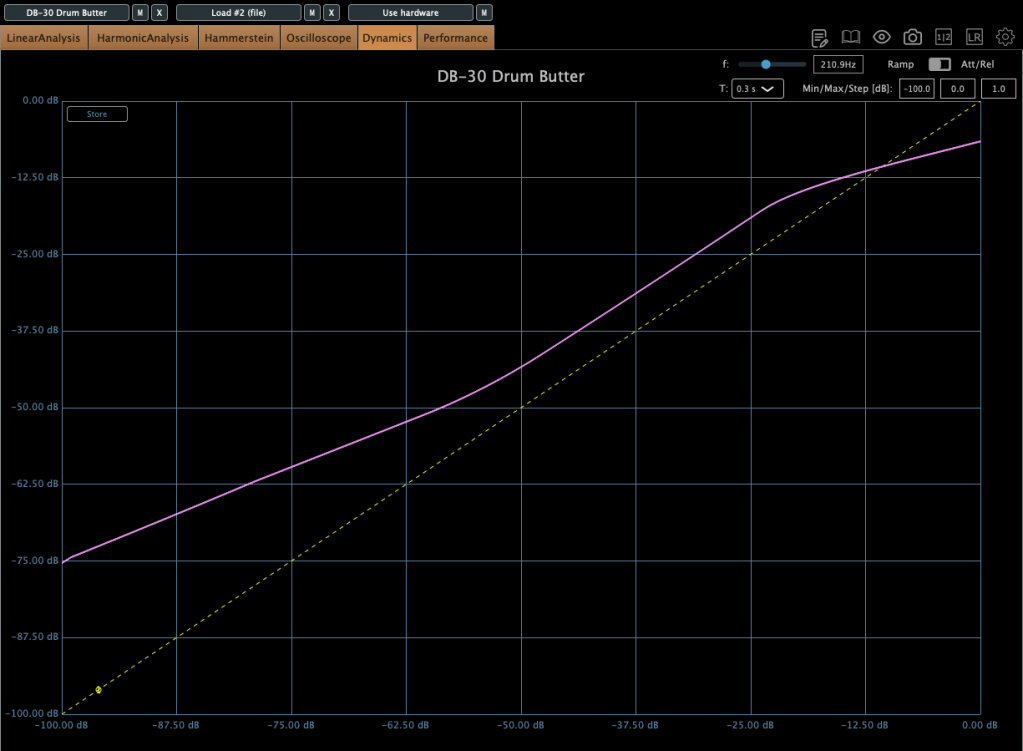Open the notes editor icon
This screenshot has height=751, width=1023.
pos(819,38)
